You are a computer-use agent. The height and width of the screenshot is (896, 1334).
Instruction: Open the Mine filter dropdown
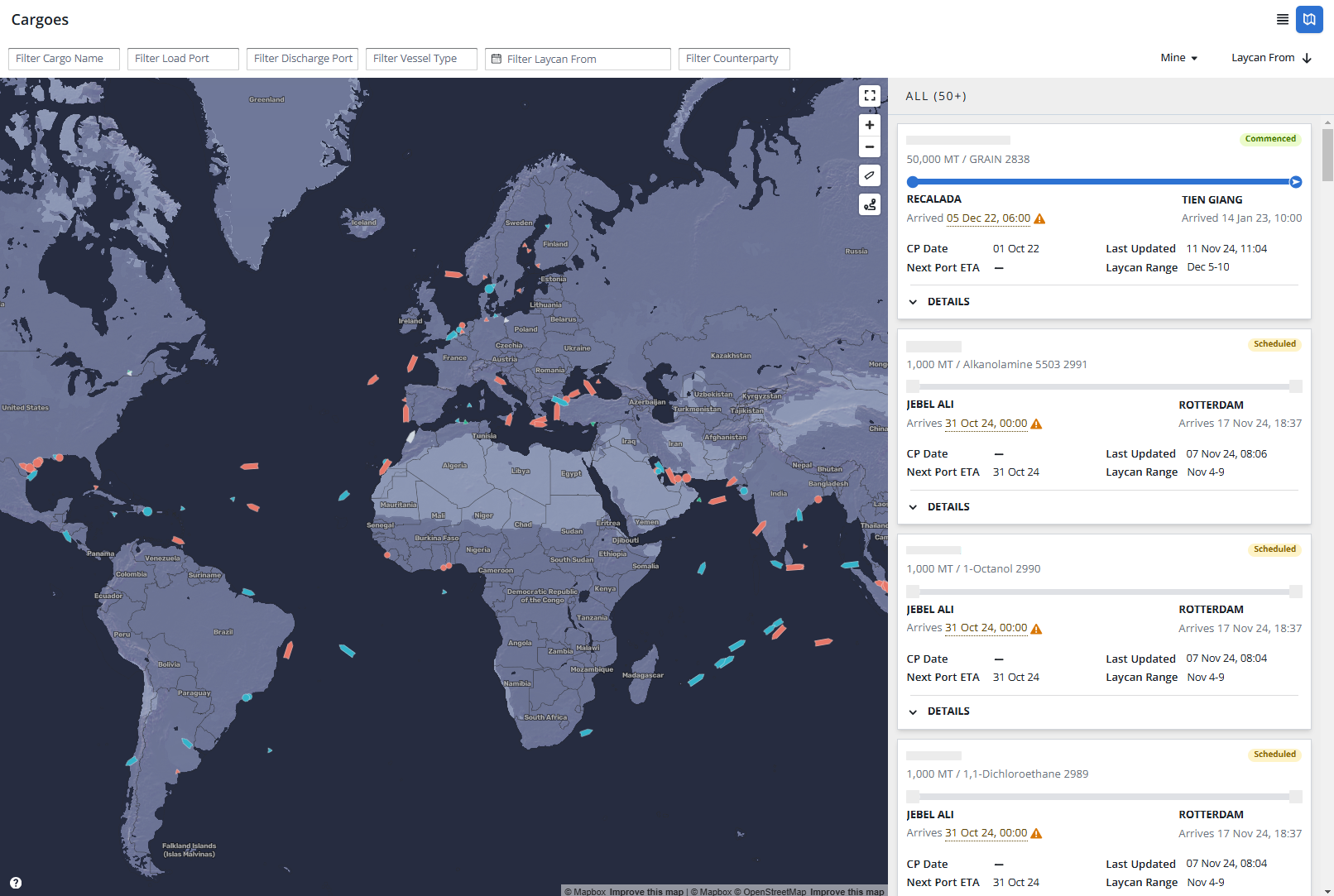click(x=1178, y=57)
